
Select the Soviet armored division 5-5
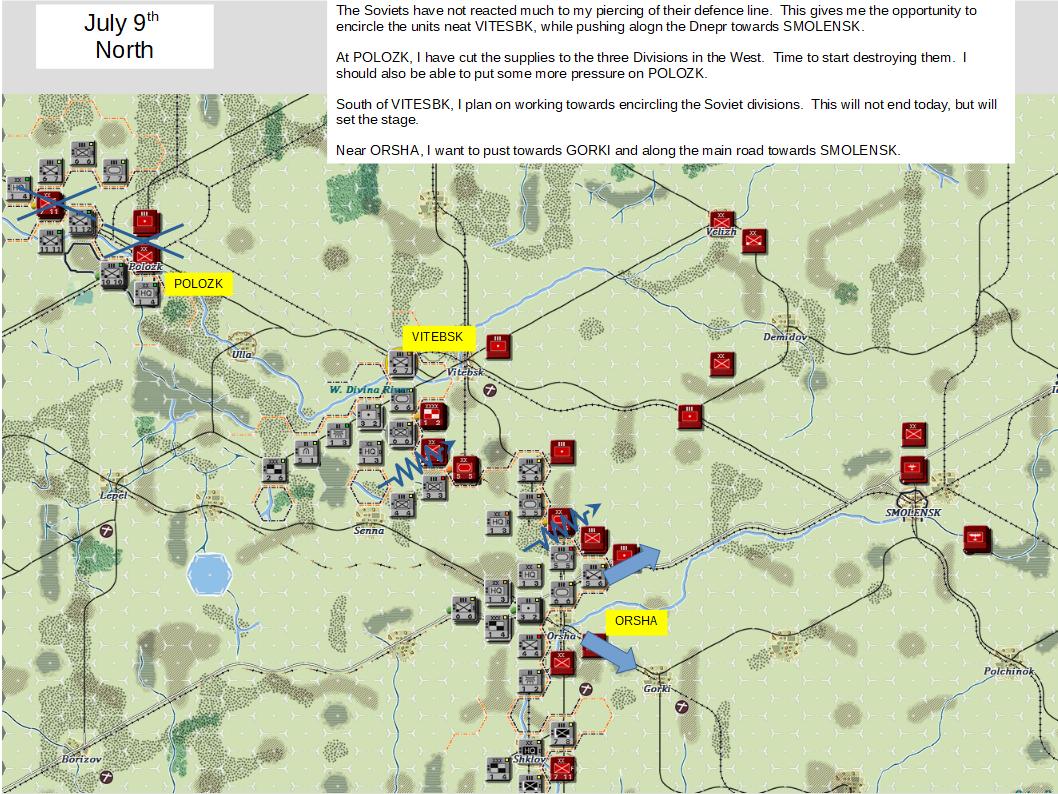(464, 469)
